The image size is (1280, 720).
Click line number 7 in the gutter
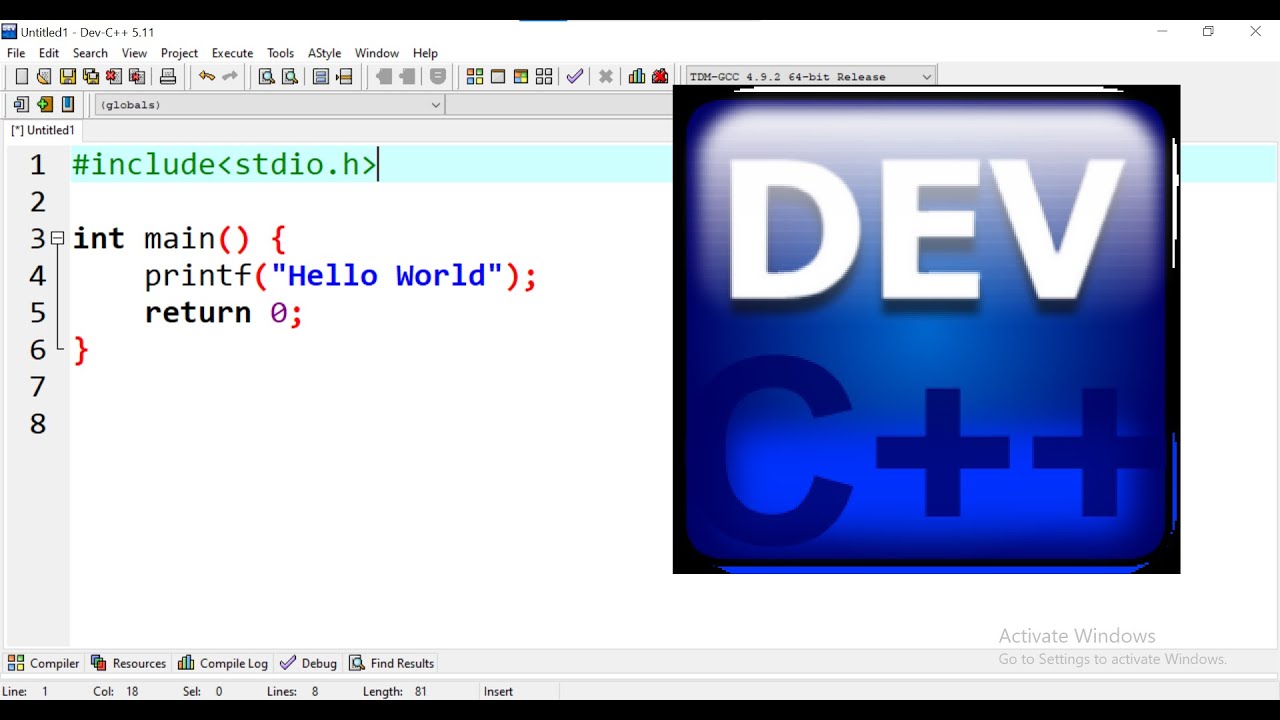point(38,387)
